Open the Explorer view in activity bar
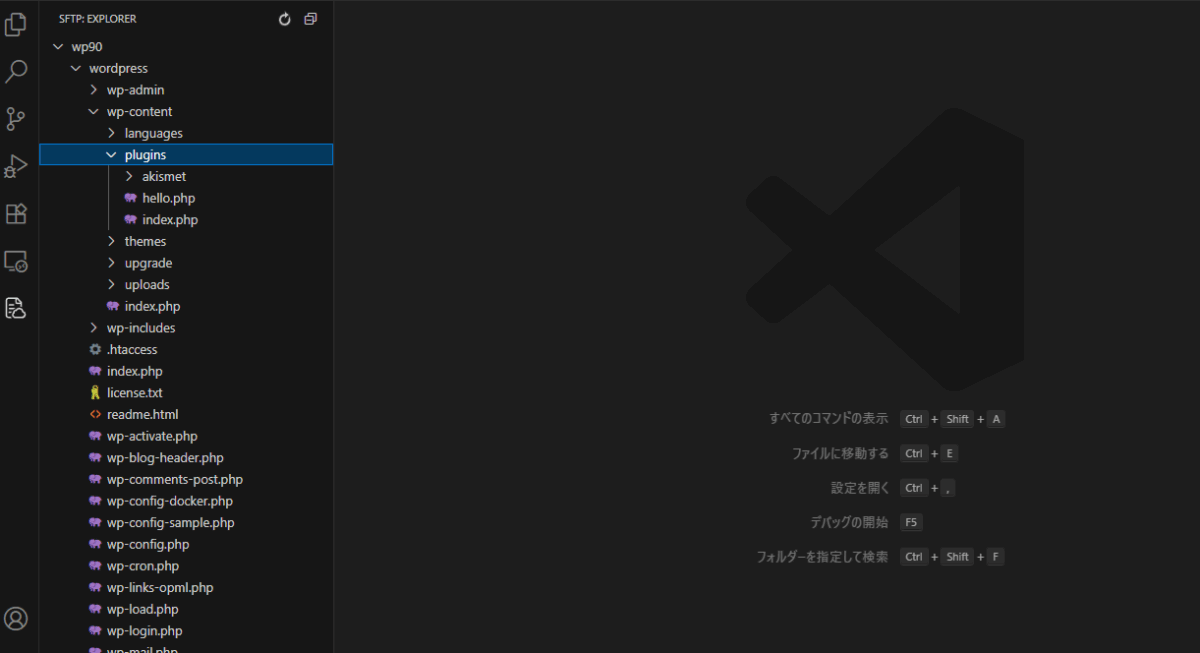This screenshot has height=653, width=1200. pos(15,25)
